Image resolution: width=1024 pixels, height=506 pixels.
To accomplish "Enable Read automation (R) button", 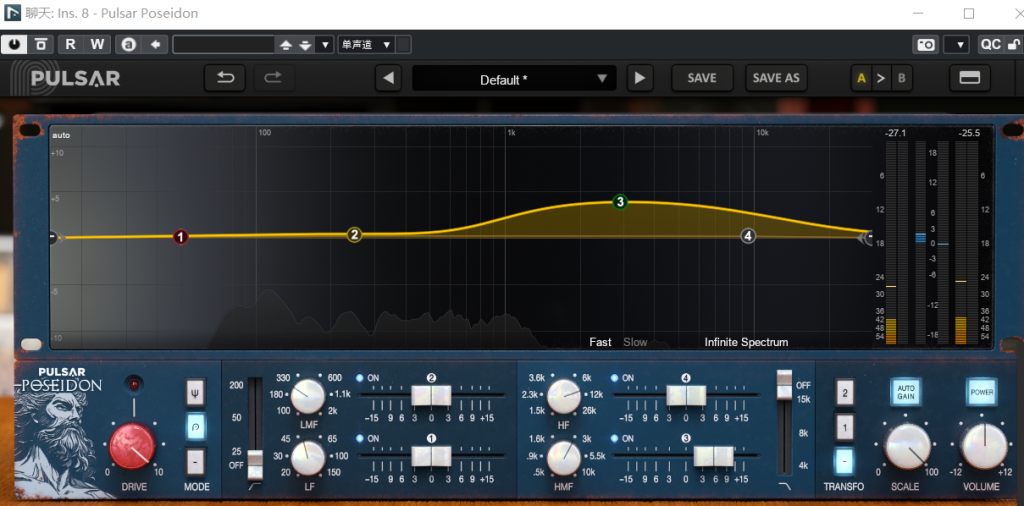I will point(71,44).
